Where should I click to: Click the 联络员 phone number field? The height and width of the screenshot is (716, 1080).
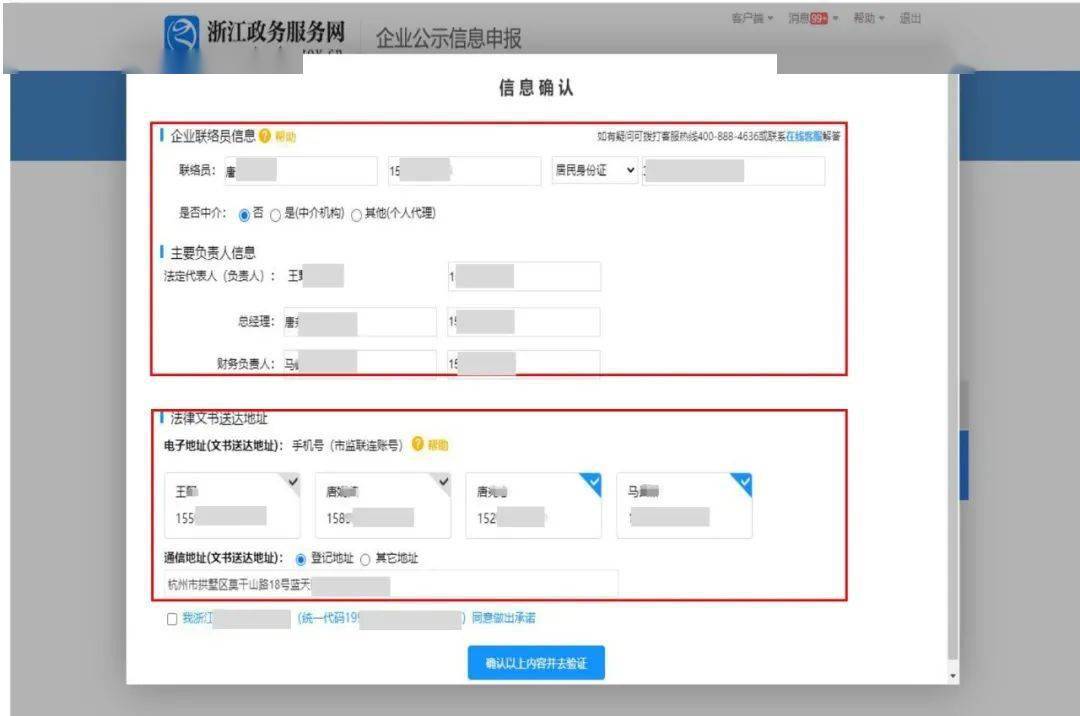click(464, 171)
